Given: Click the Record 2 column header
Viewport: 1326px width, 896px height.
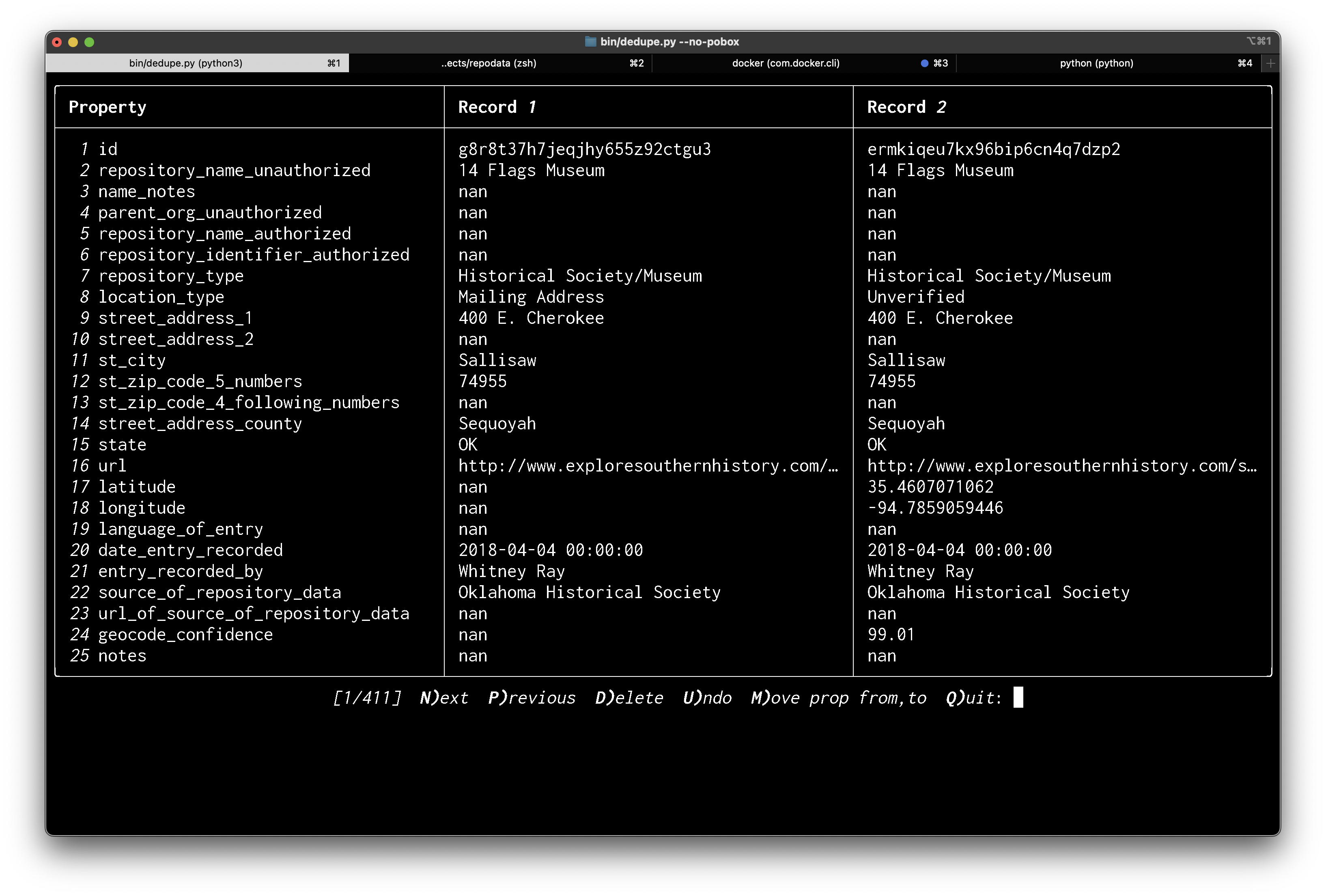Looking at the screenshot, I should 906,107.
